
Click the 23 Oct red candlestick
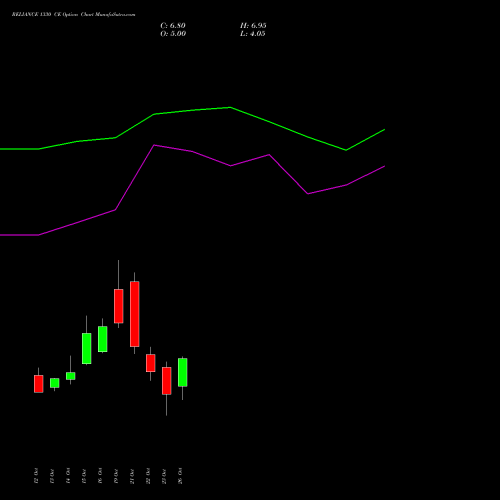click(x=167, y=381)
